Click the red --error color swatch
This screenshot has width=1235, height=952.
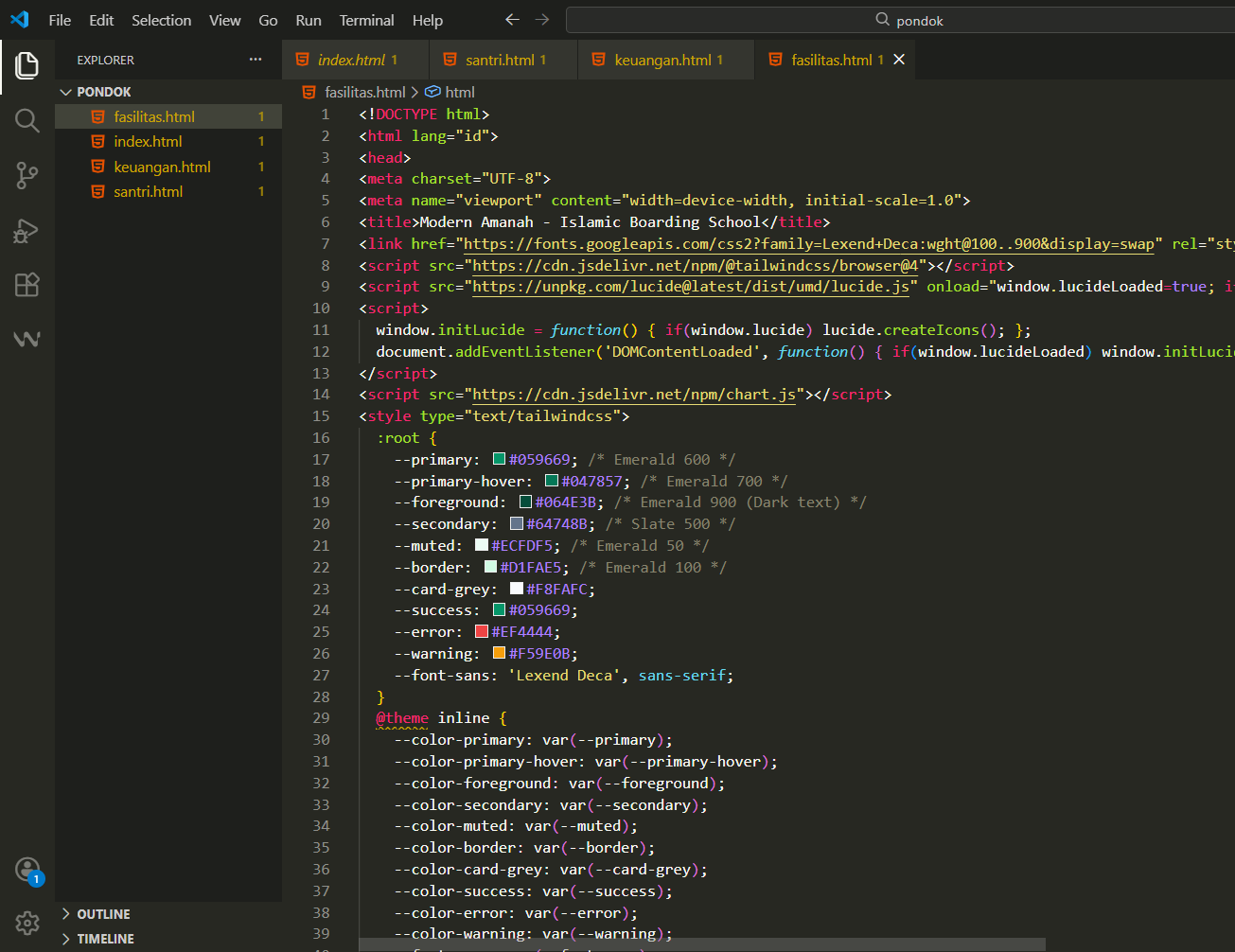point(481,632)
